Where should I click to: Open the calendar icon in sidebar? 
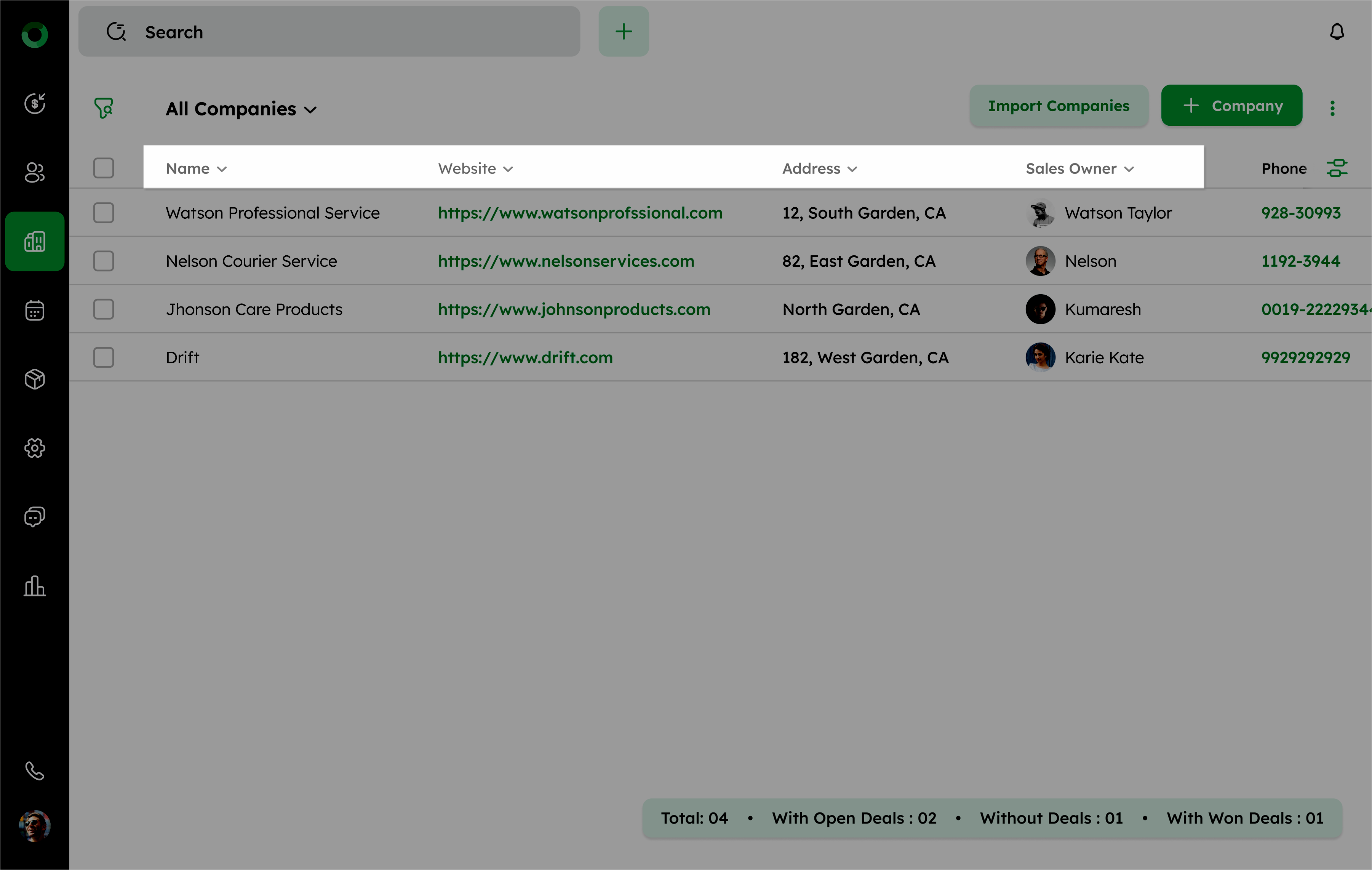pos(35,310)
